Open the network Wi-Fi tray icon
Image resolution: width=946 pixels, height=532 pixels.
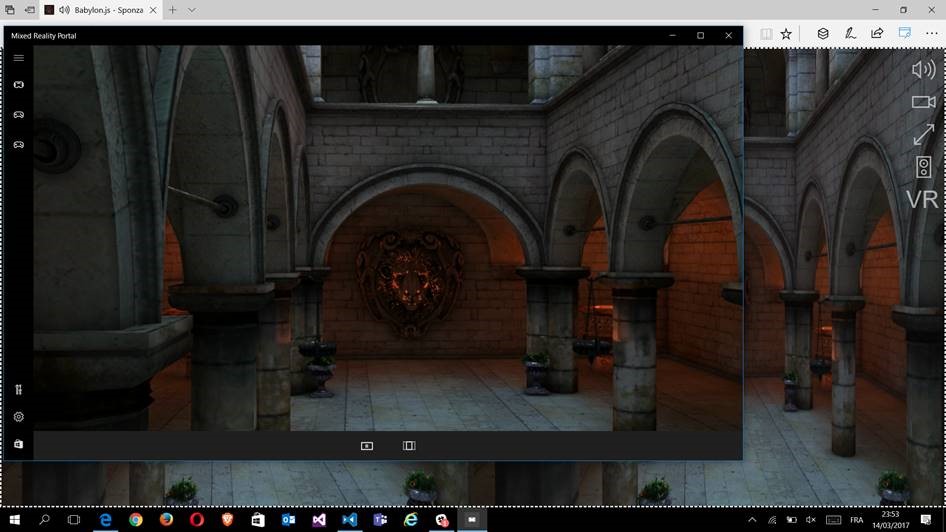click(772, 520)
